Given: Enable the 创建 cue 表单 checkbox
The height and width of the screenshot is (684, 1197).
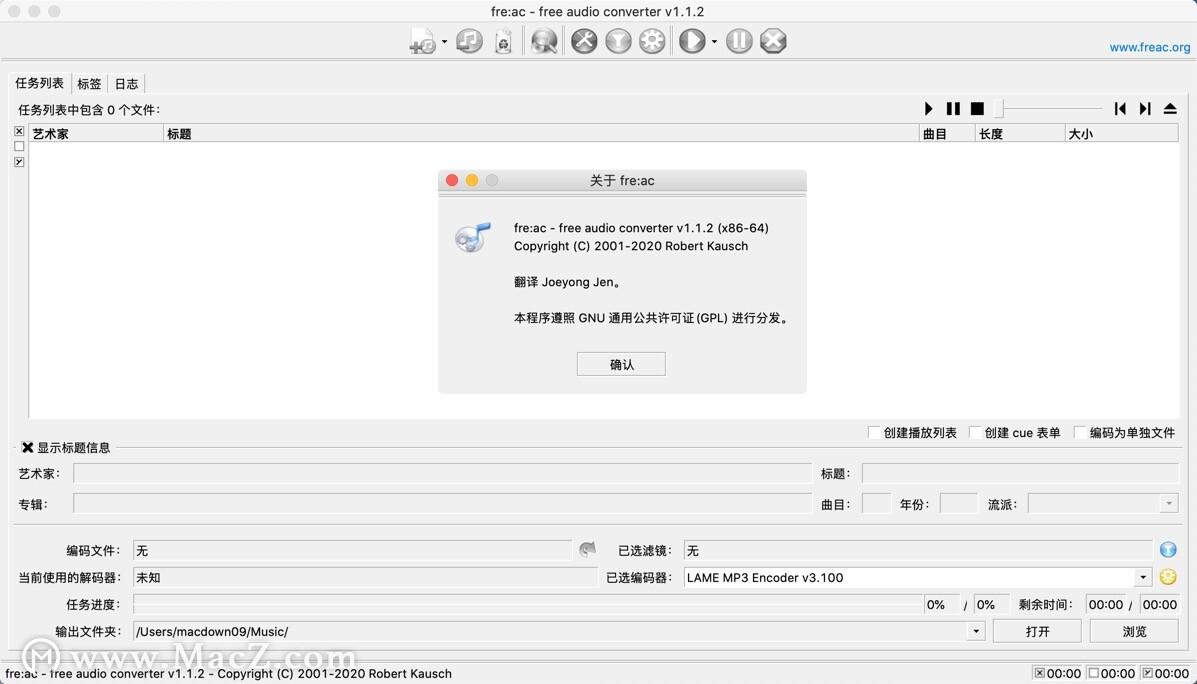Looking at the screenshot, I should [x=975, y=433].
